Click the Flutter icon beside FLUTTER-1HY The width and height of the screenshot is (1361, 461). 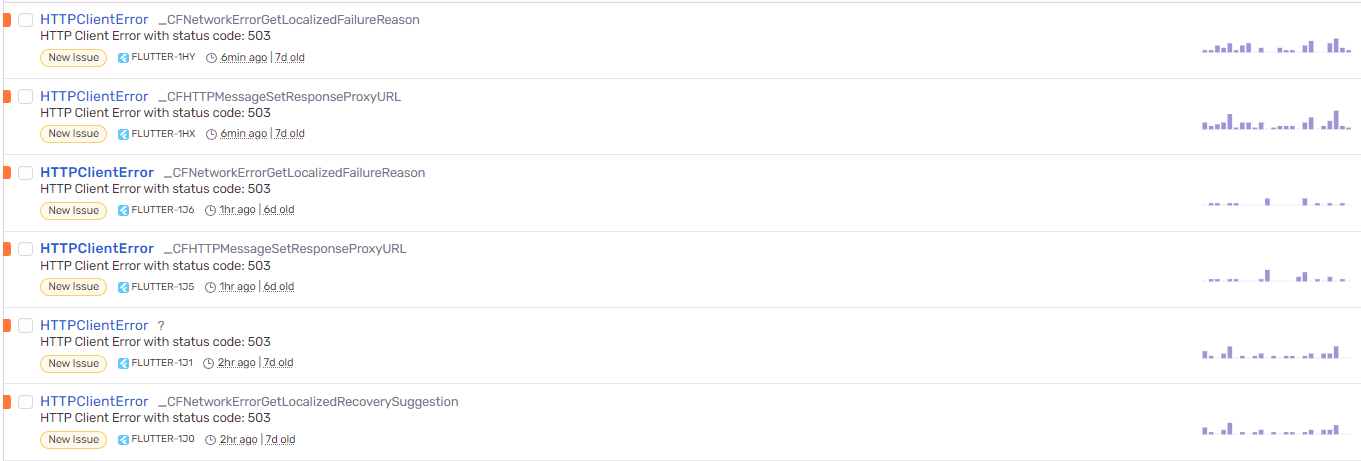[x=123, y=58]
